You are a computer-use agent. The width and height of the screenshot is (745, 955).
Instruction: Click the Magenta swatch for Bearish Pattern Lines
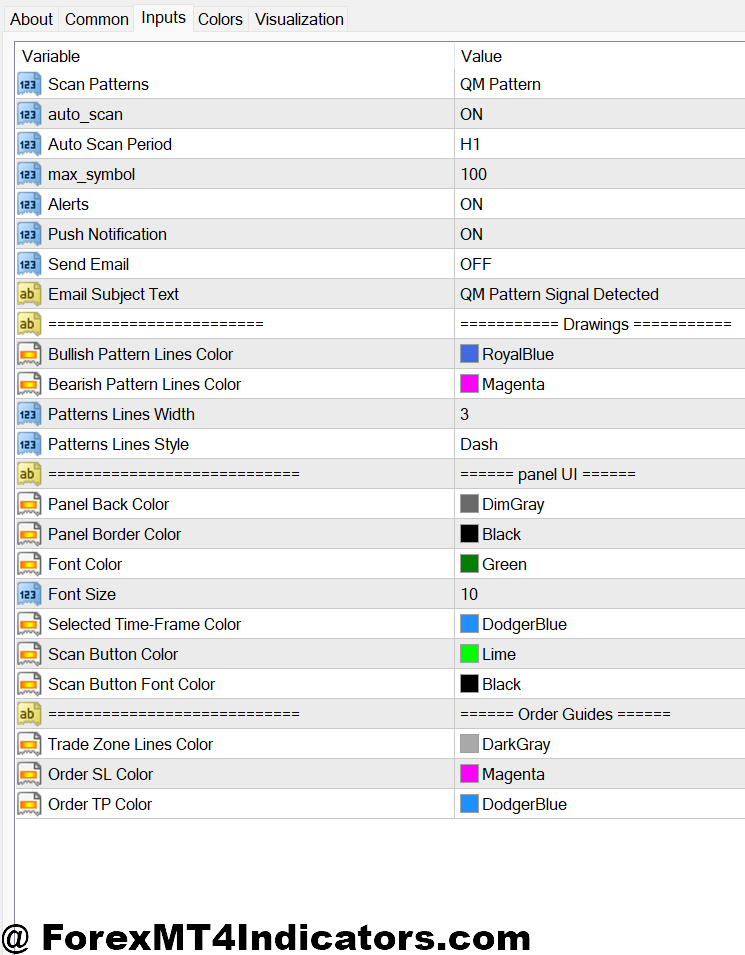tap(469, 384)
